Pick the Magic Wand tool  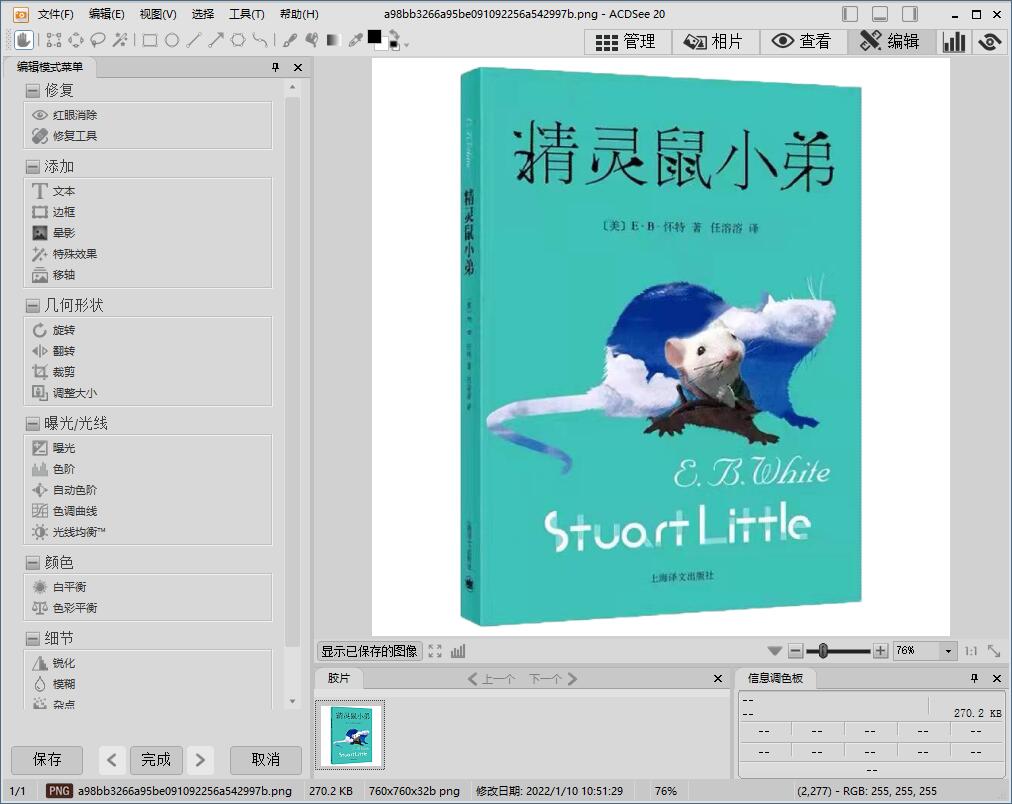(x=120, y=40)
